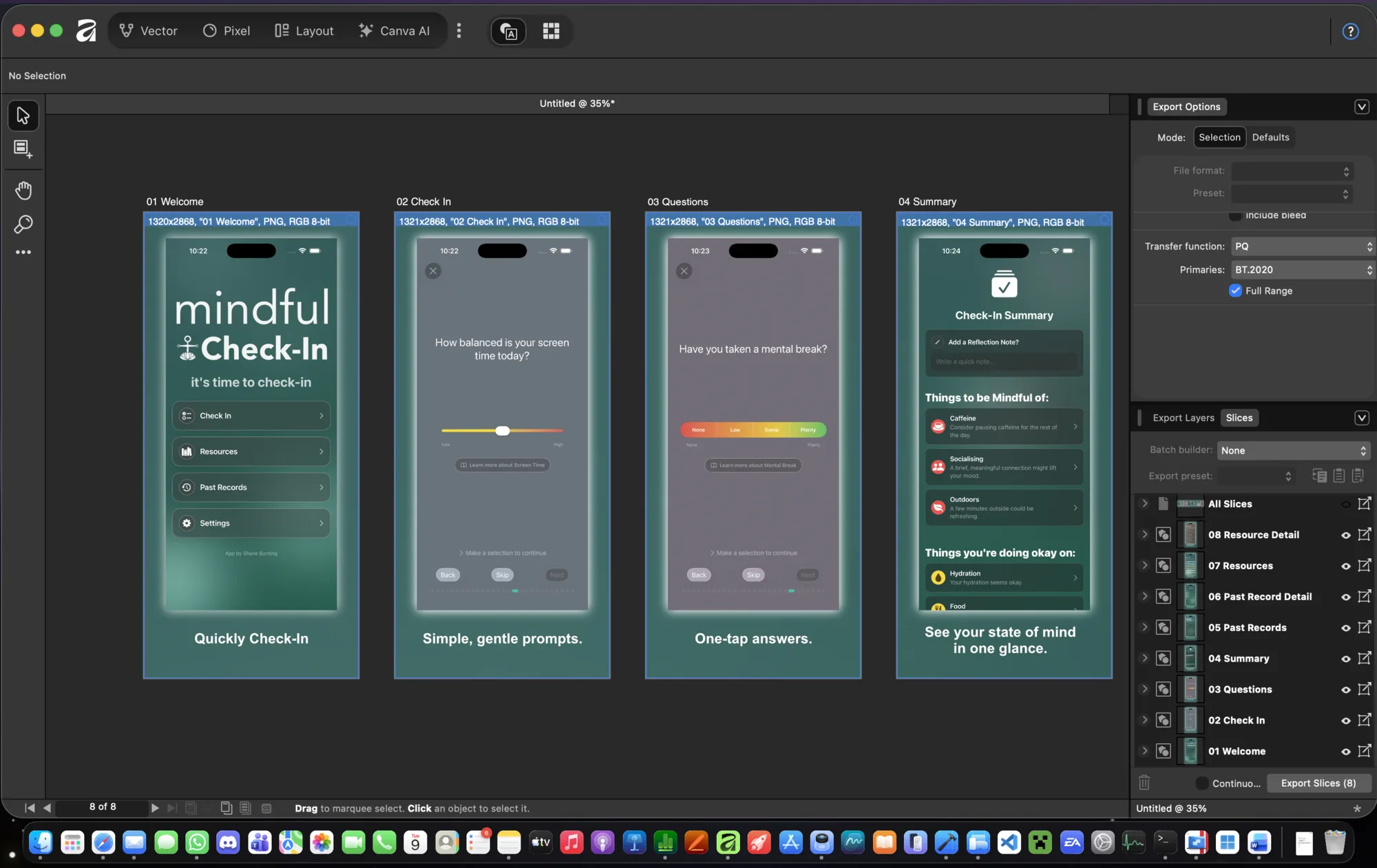Viewport: 1377px width, 868px height.
Task: Click the trash icon in Slices panel
Action: [1144, 783]
